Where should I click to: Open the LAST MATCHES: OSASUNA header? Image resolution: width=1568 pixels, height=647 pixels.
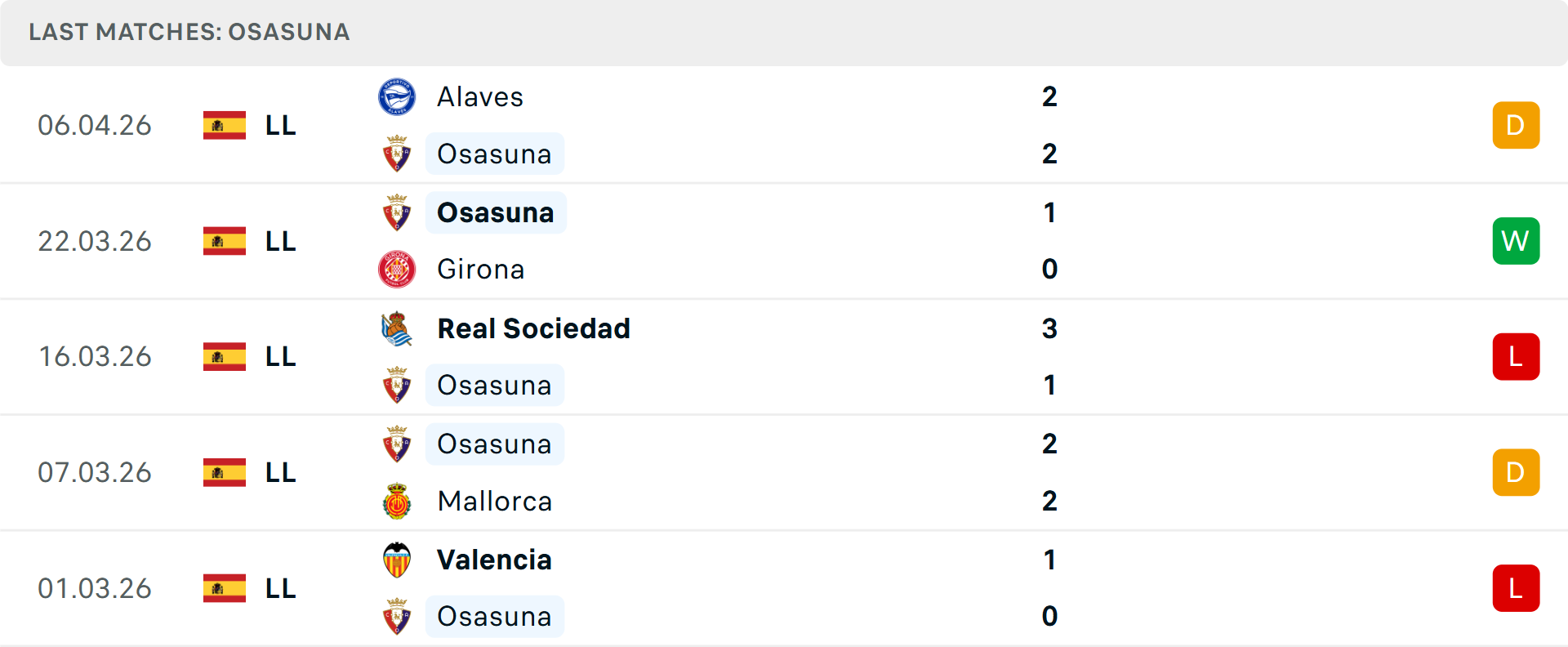pos(188,32)
